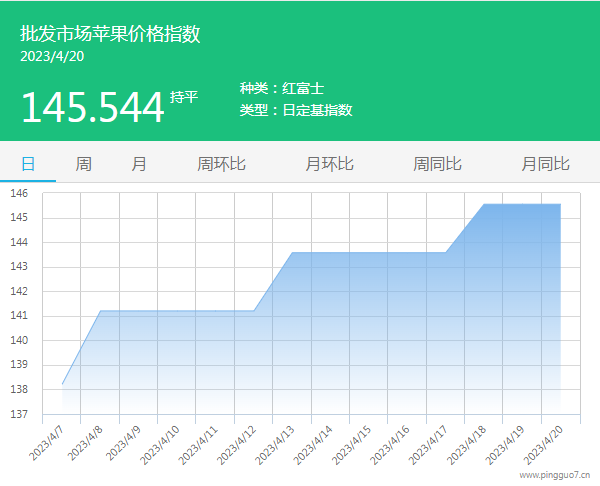Switch to the 月 monthly tab
Screen dimensions: 600x486
(x=139, y=164)
